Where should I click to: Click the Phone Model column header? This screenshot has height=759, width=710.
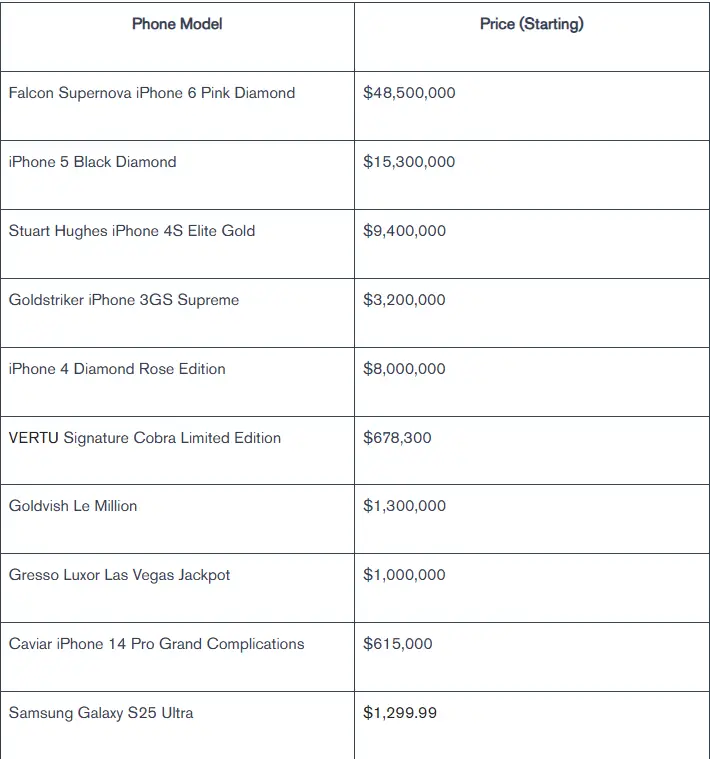[x=177, y=37]
